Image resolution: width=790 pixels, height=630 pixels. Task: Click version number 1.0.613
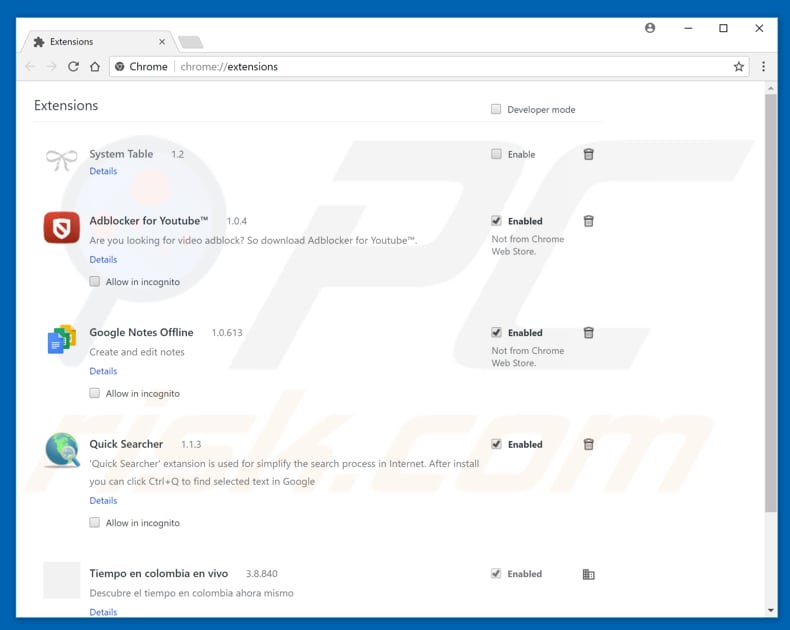227,333
